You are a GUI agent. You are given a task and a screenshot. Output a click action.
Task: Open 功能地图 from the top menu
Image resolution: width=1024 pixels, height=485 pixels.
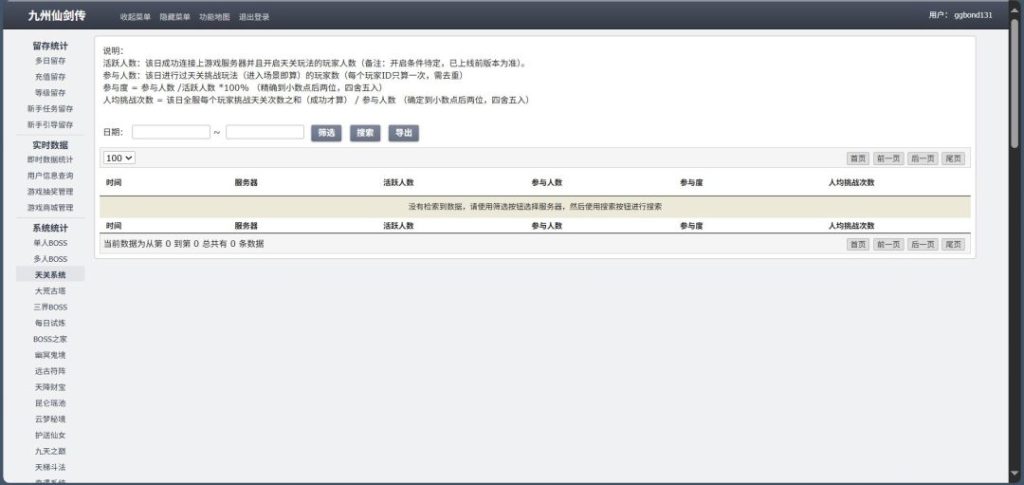214,17
